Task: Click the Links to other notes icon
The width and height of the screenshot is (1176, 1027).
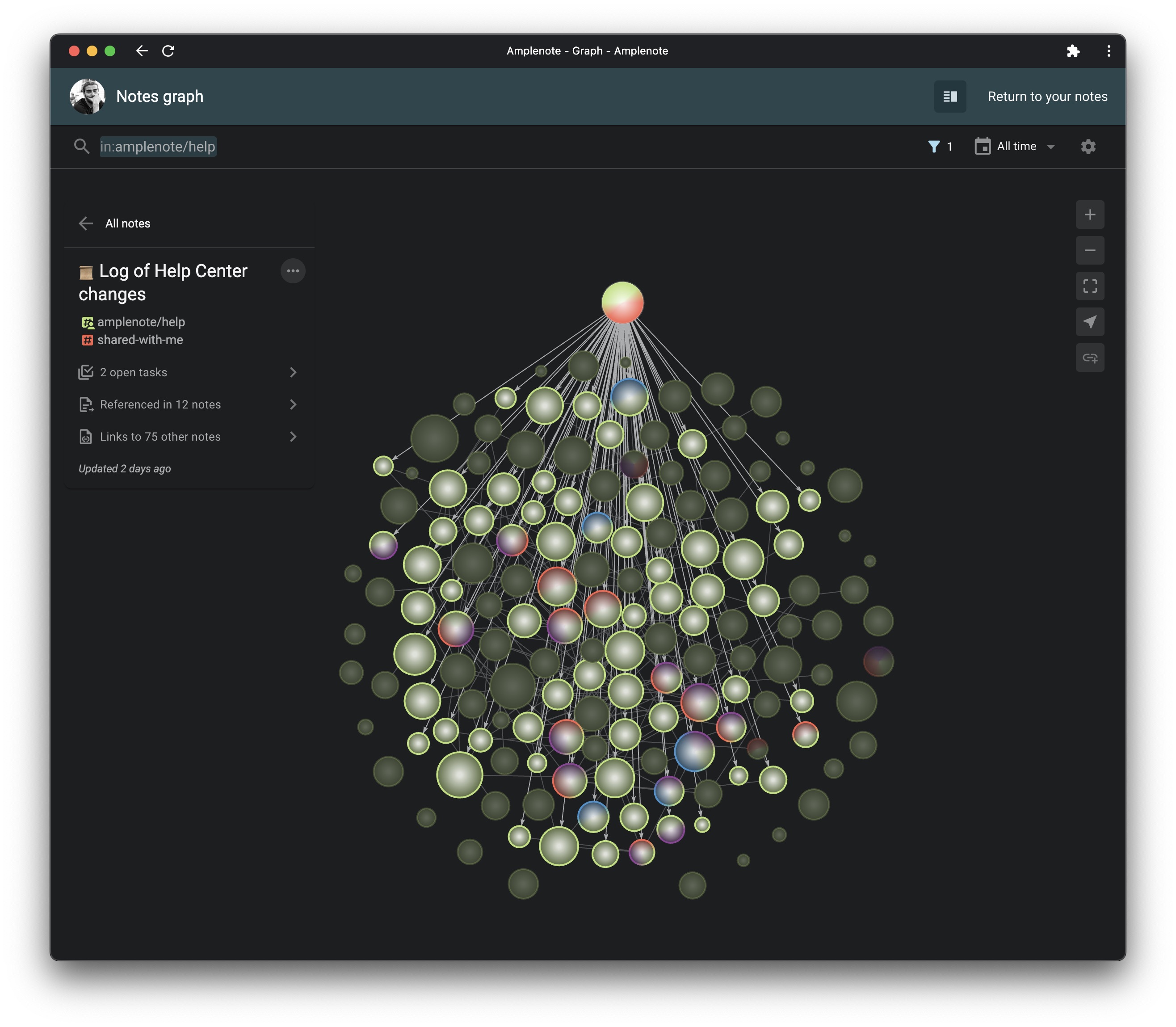Action: pyautogui.click(x=86, y=437)
